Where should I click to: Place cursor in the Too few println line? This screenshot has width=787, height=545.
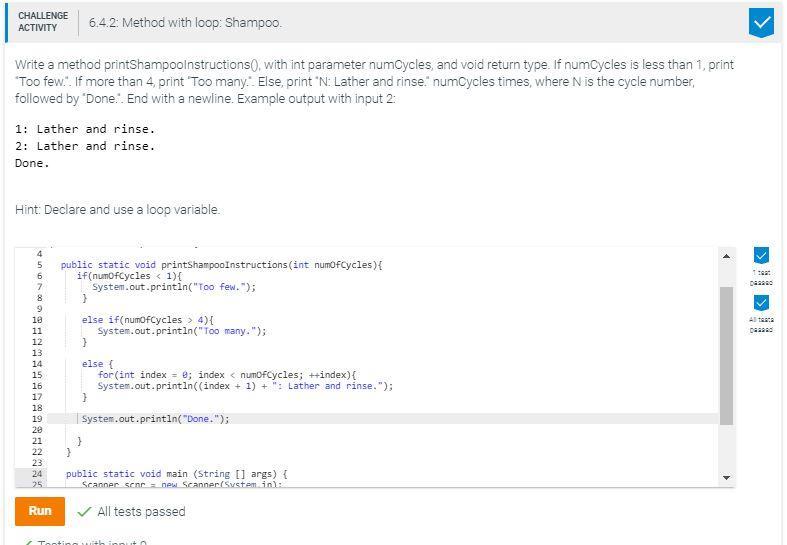pos(174,287)
